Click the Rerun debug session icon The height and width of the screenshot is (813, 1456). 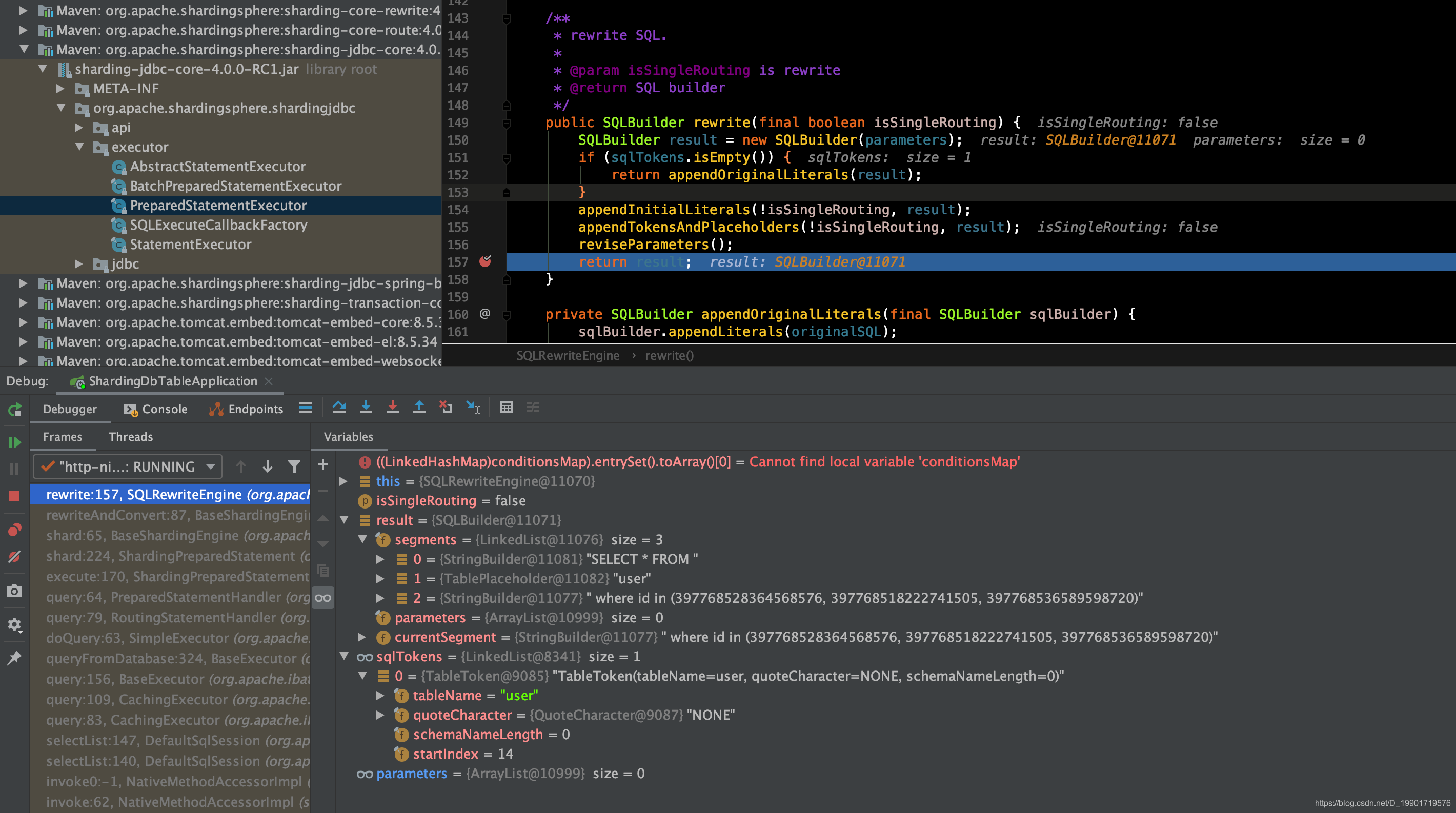pos(15,410)
